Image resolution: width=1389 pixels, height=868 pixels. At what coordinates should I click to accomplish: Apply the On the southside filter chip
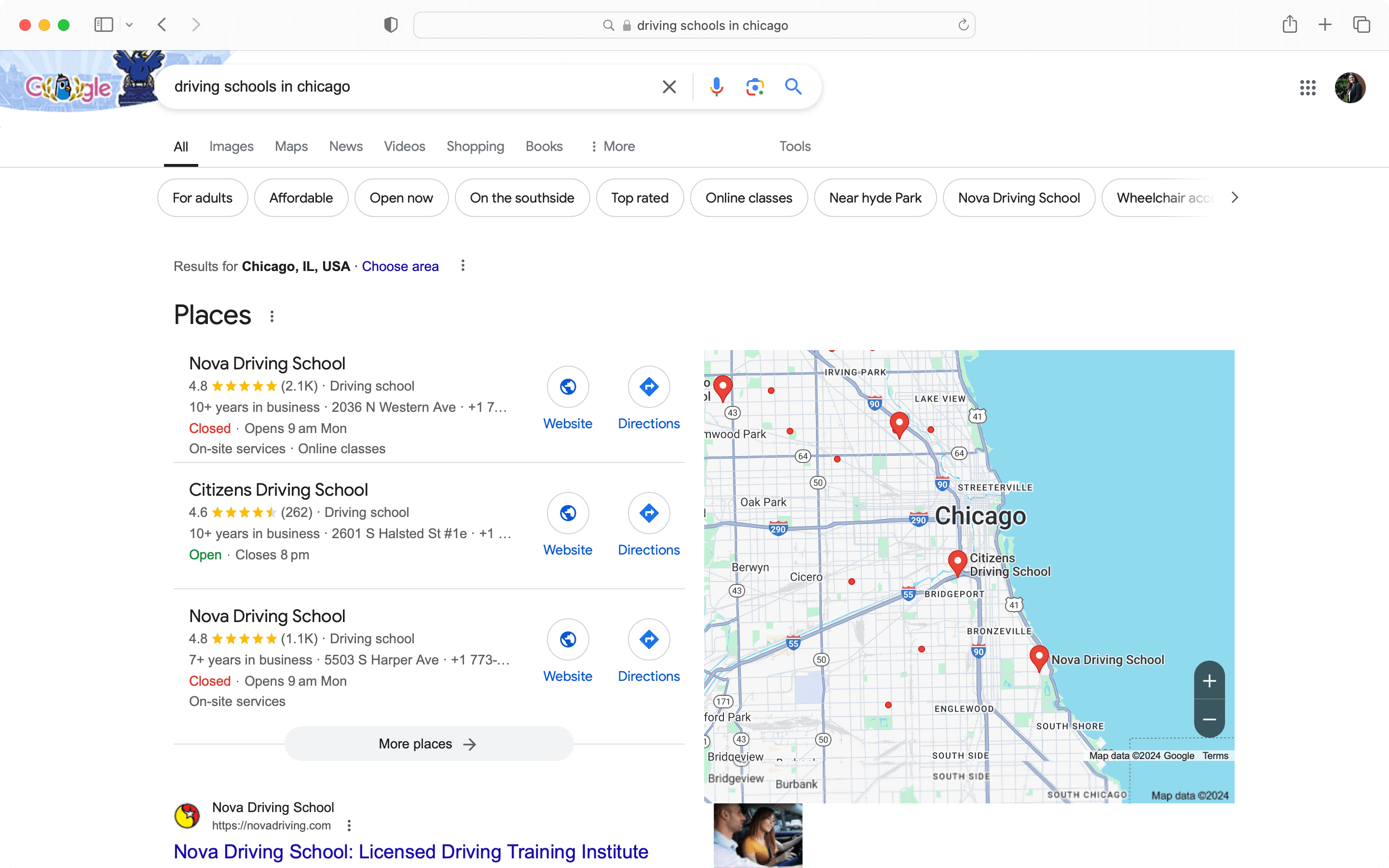522,198
